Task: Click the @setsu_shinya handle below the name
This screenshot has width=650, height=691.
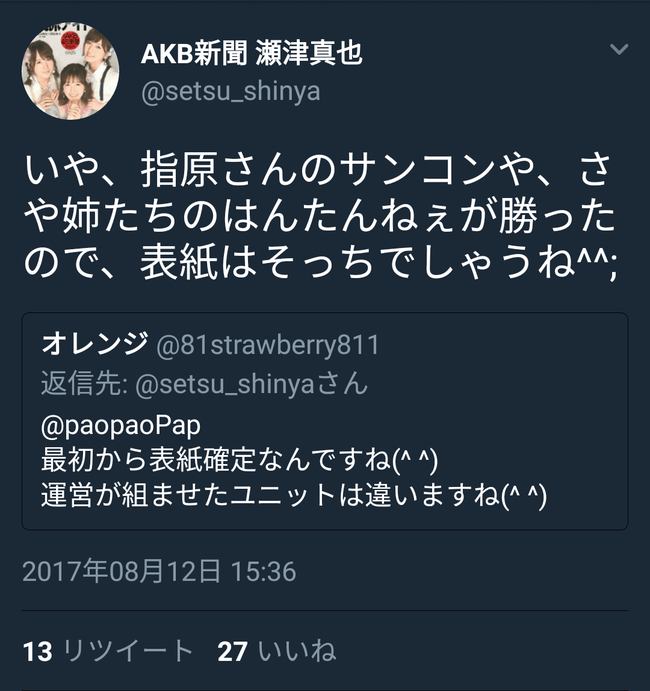Action: click(x=230, y=92)
